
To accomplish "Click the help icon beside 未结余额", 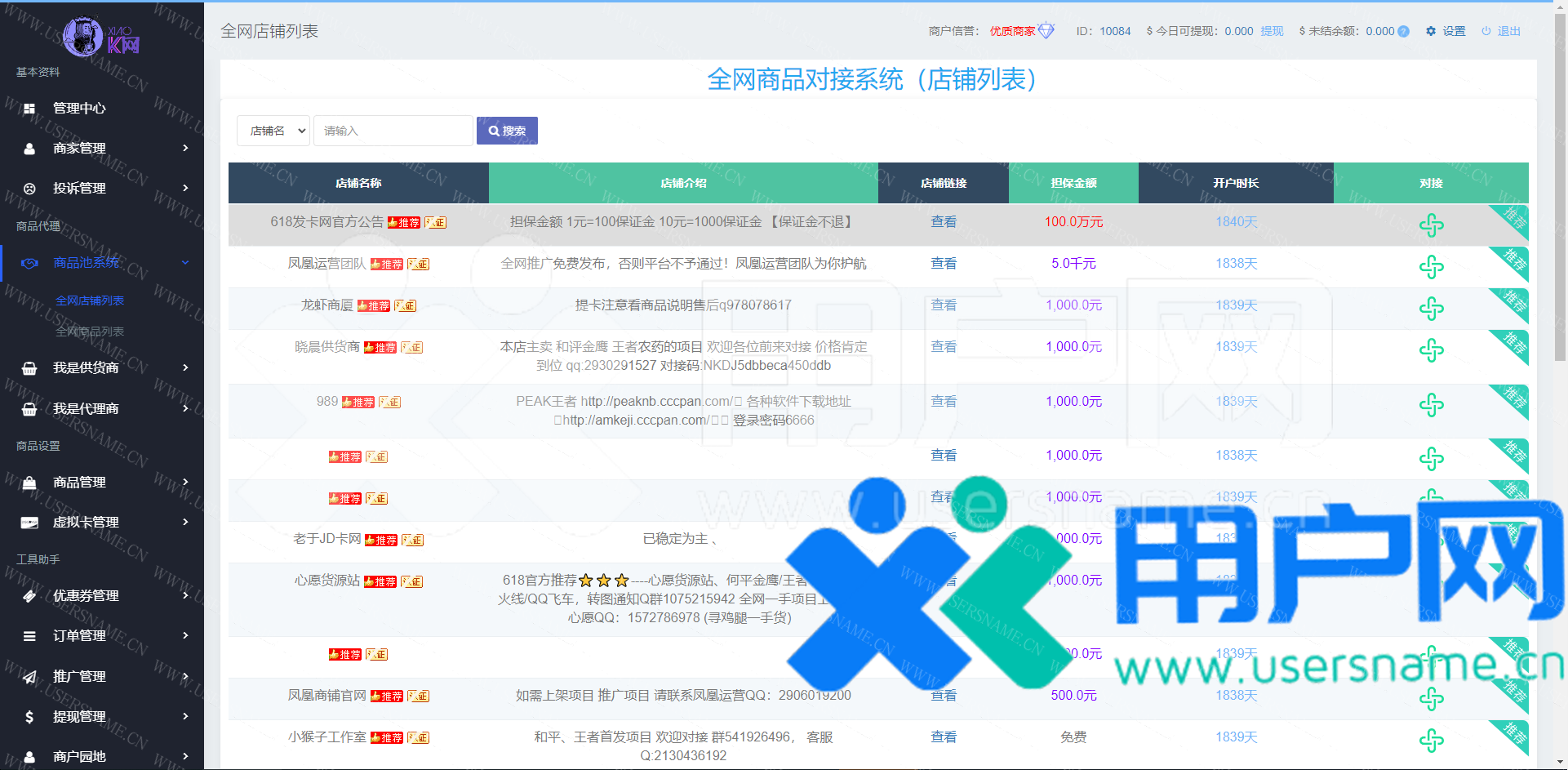I will pyautogui.click(x=1403, y=32).
